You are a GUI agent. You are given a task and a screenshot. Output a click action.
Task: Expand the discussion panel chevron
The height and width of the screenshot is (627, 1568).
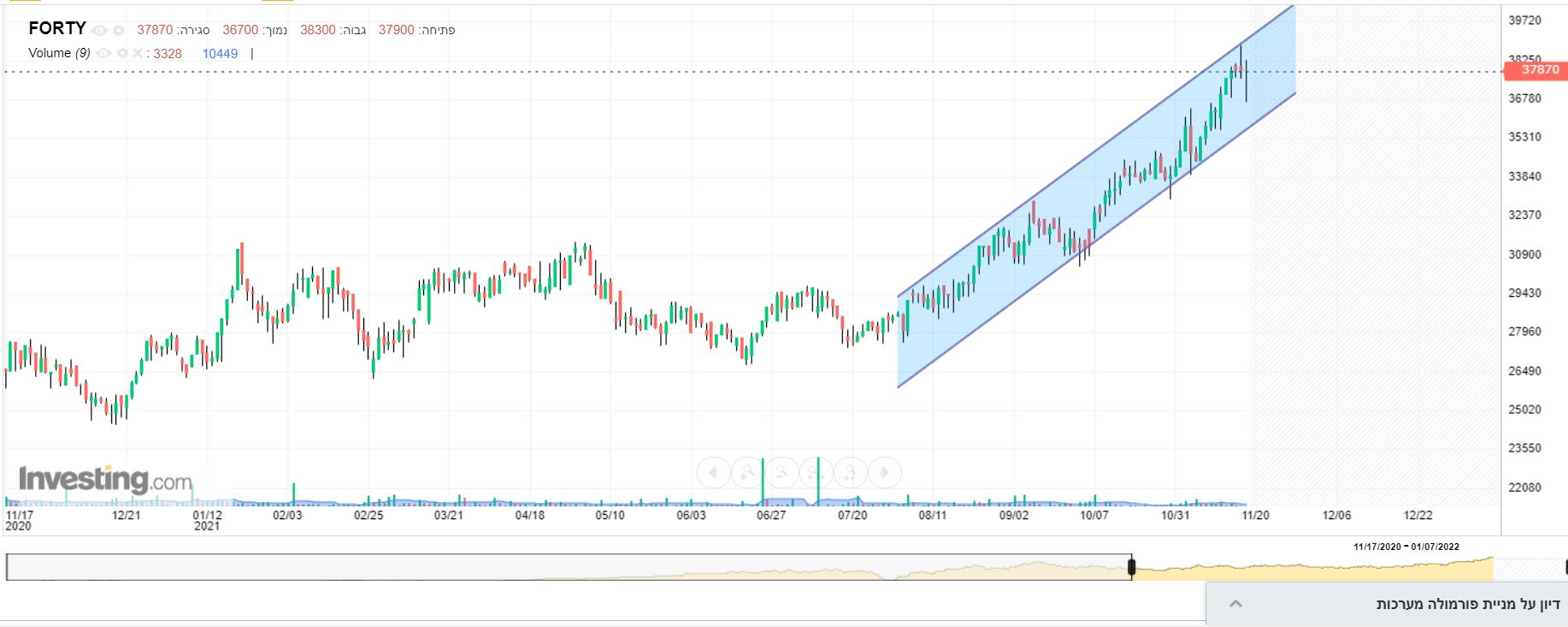(1235, 604)
